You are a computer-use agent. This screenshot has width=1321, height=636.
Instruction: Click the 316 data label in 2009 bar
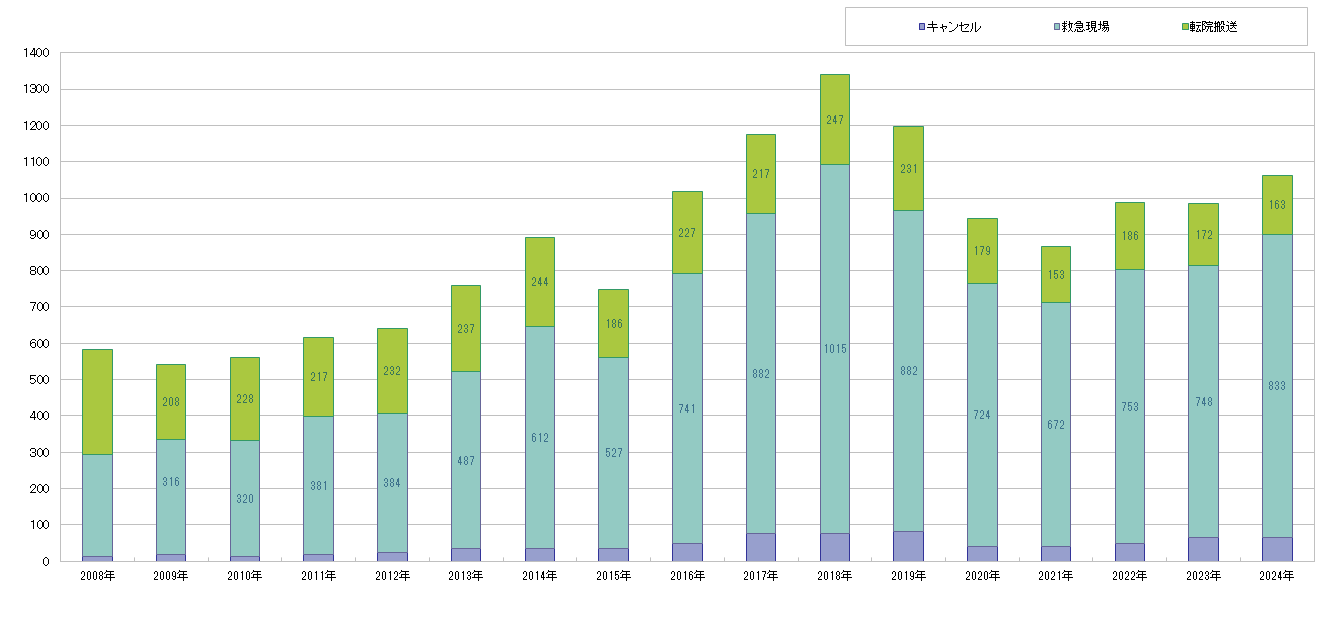click(x=171, y=482)
